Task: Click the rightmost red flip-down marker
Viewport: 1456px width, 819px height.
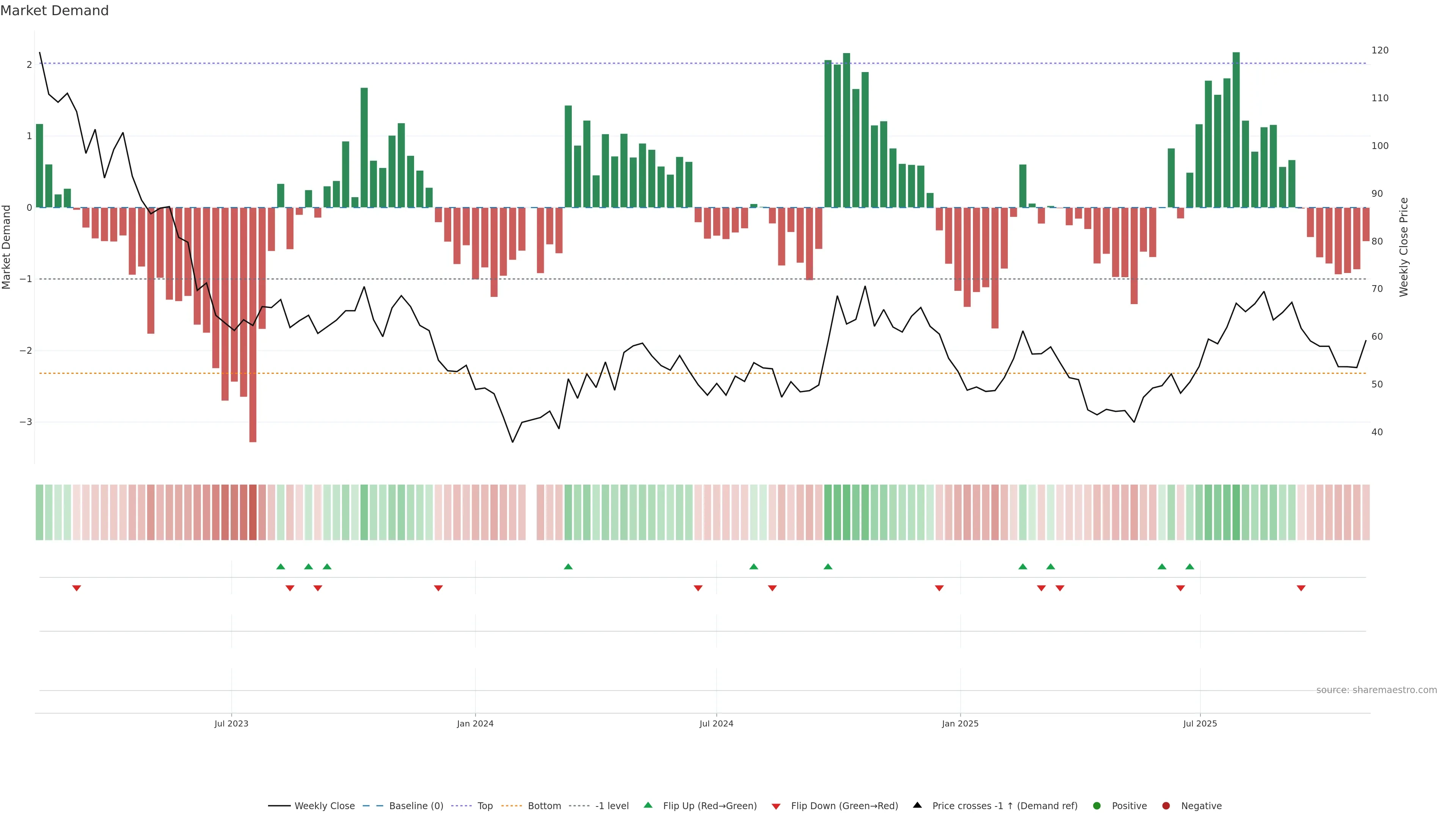Action: 1301,588
